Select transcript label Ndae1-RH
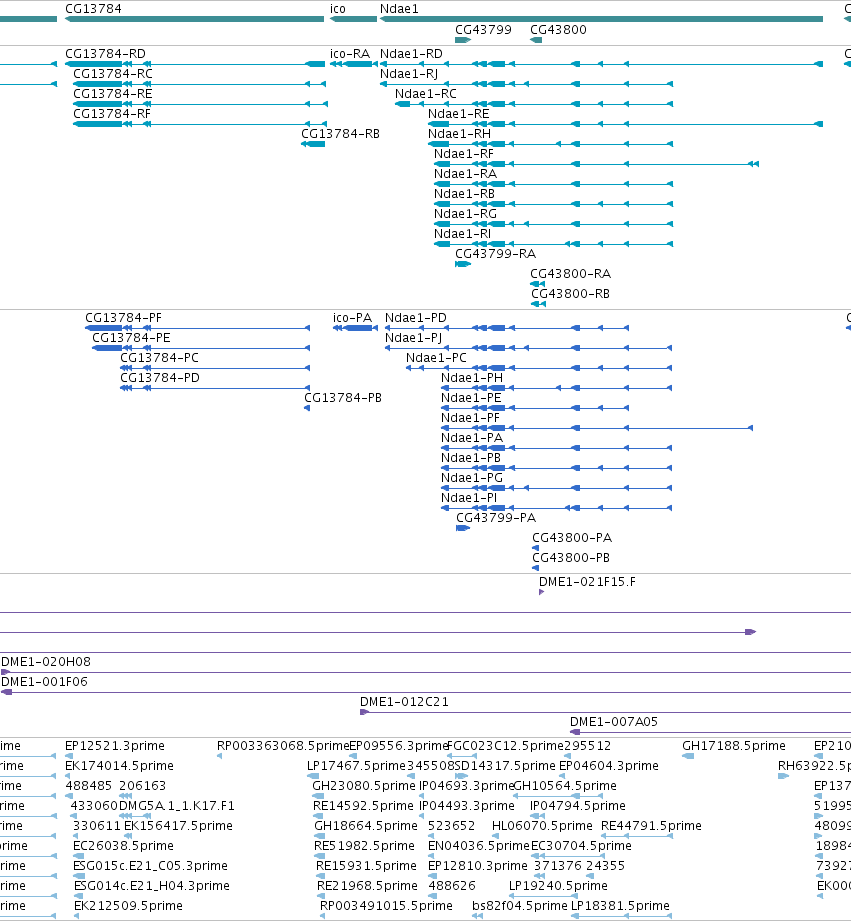Image resolution: width=851 pixels, height=921 pixels. point(459,134)
